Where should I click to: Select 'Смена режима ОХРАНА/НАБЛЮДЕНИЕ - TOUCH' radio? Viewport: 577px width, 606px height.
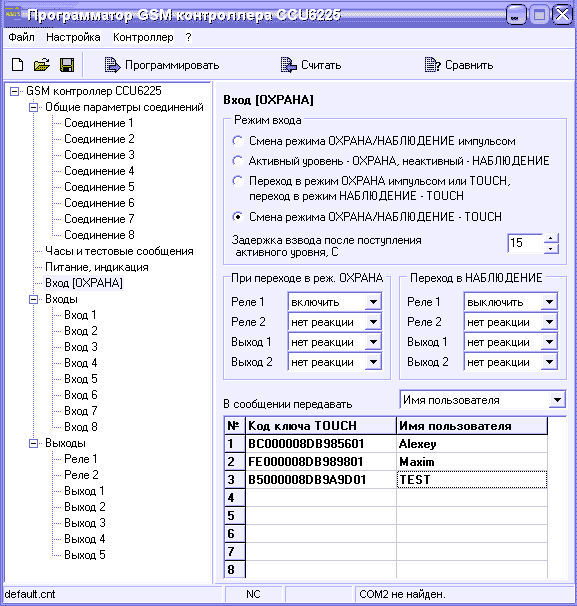(238, 217)
